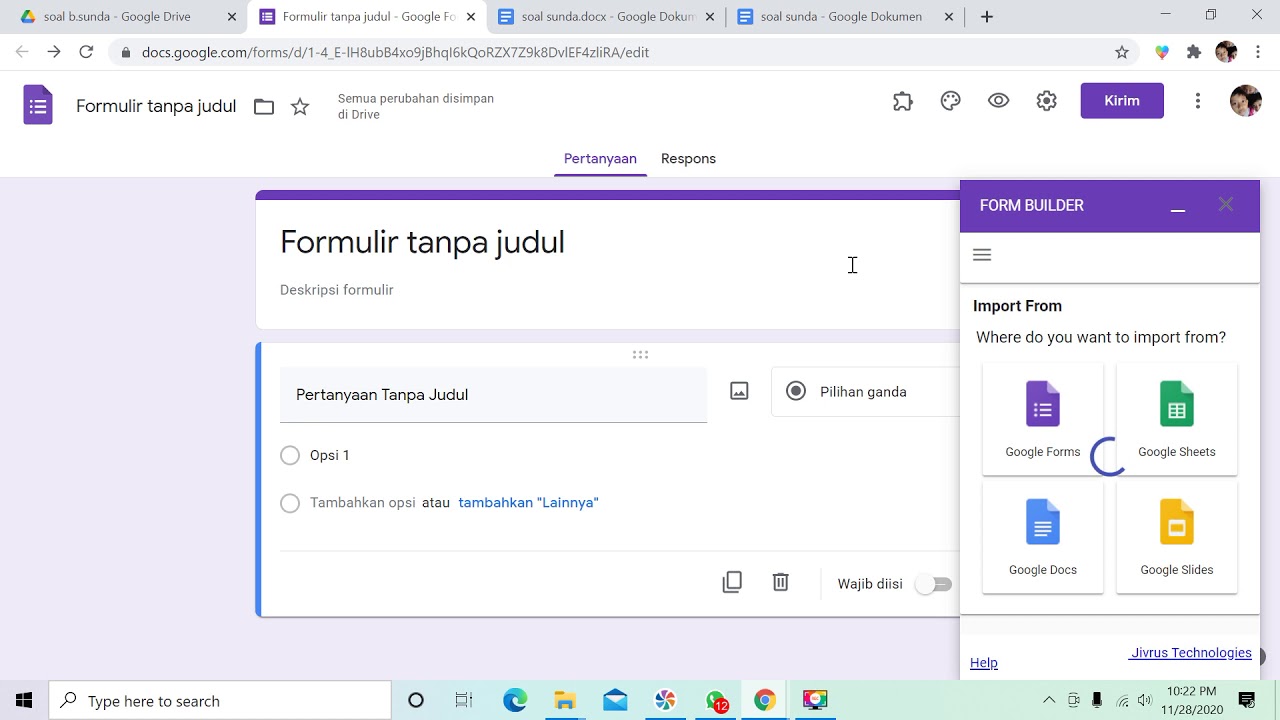Viewport: 1280px width, 720px height.
Task: Open the three-dot more menu
Action: click(x=1198, y=101)
